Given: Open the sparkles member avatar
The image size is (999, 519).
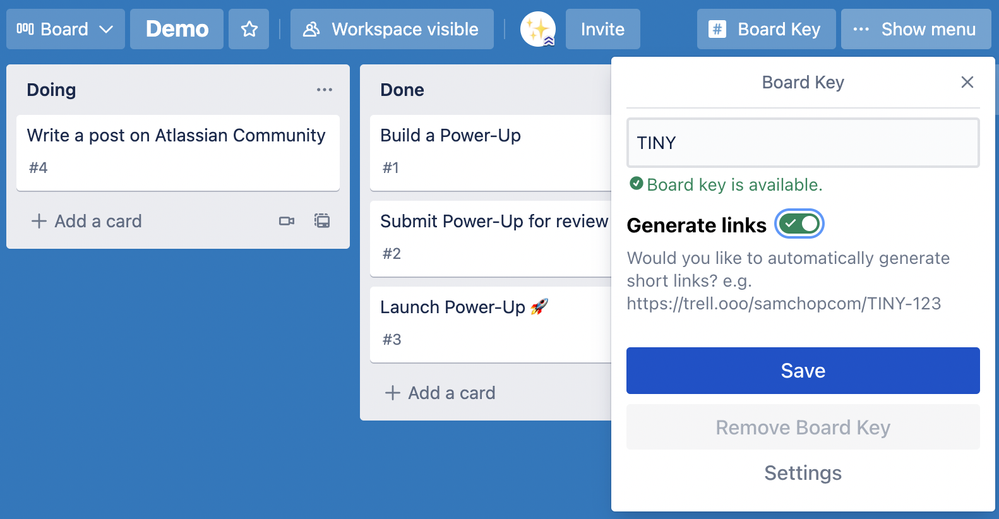Looking at the screenshot, I should coord(538,29).
